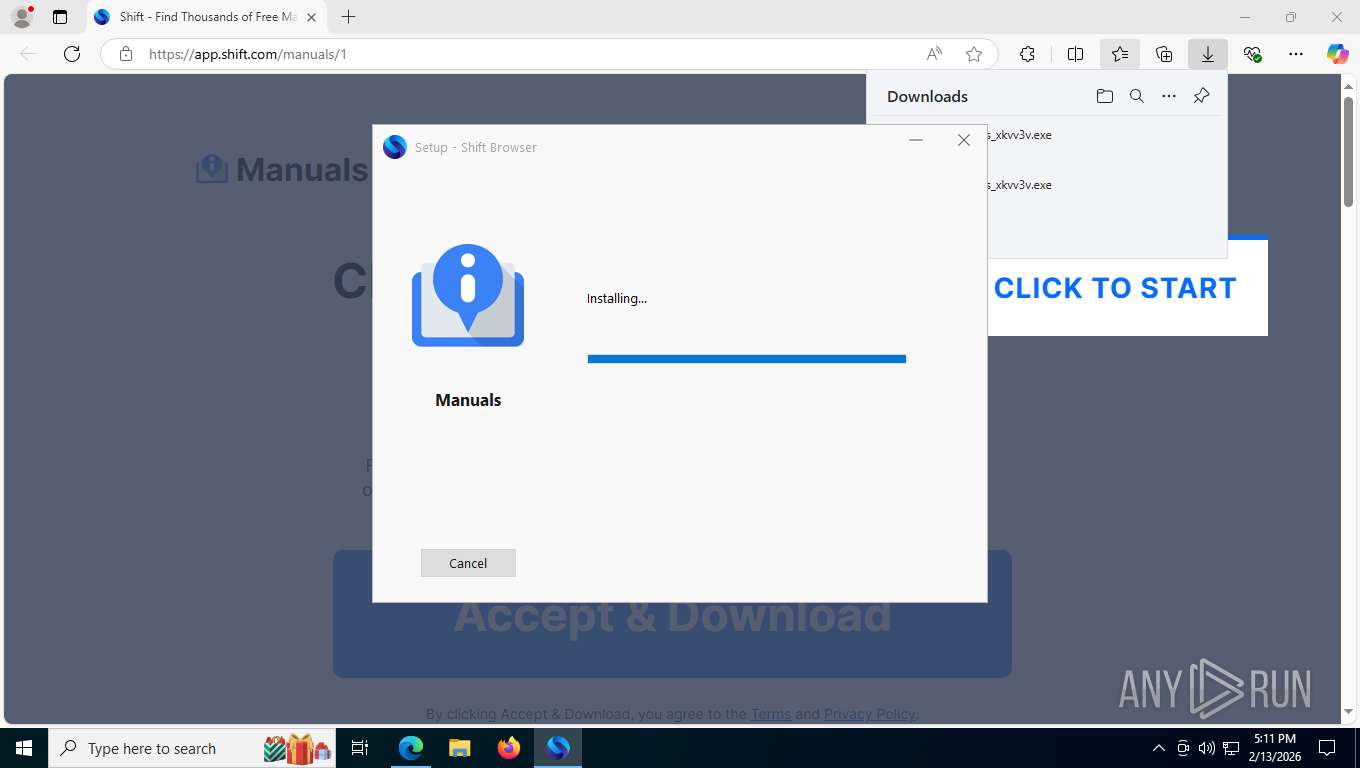Open network icon in tray
This screenshot has height=768, width=1360.
[x=1231, y=748]
